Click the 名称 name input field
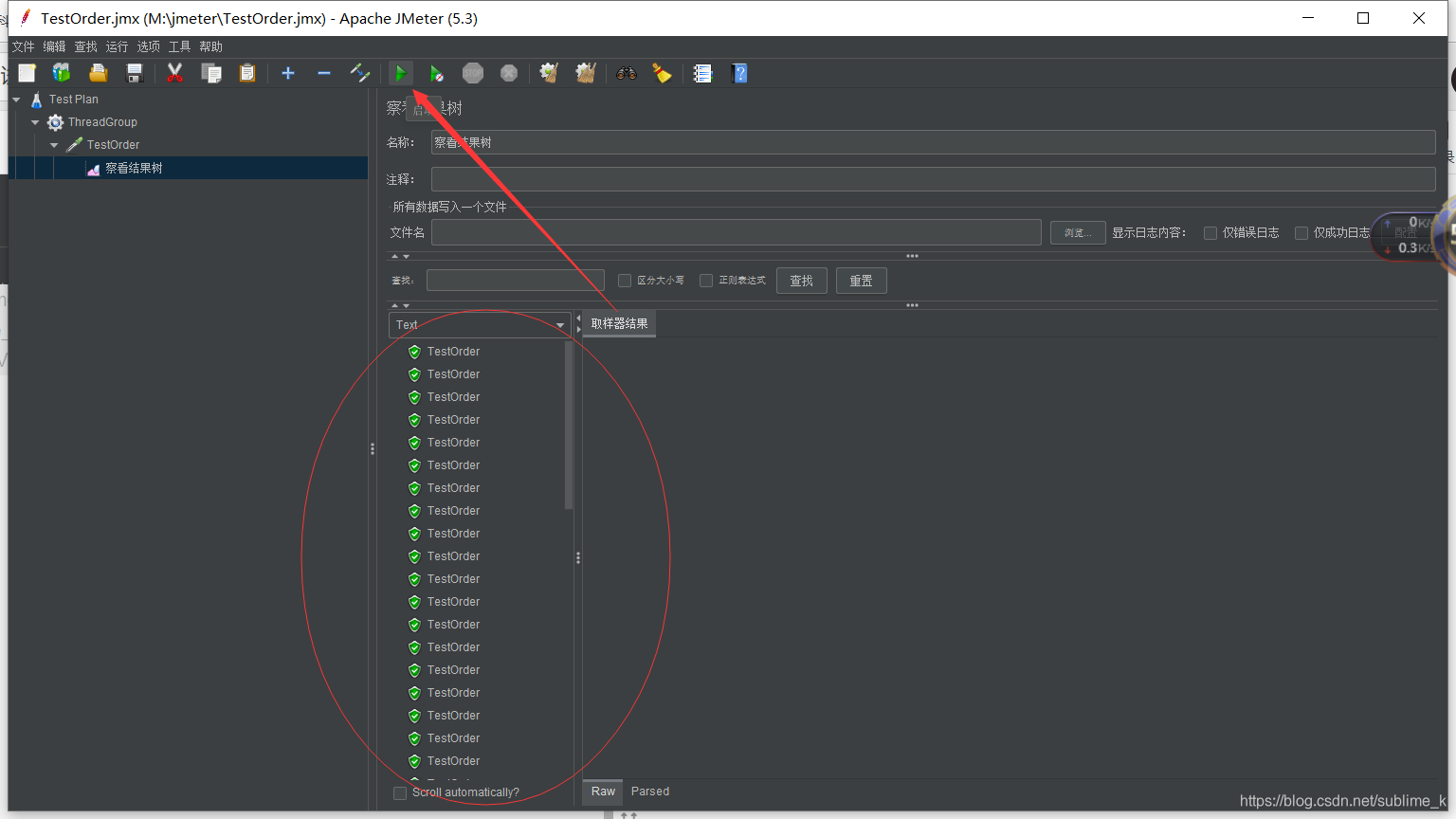This screenshot has height=819, width=1456. click(933, 142)
